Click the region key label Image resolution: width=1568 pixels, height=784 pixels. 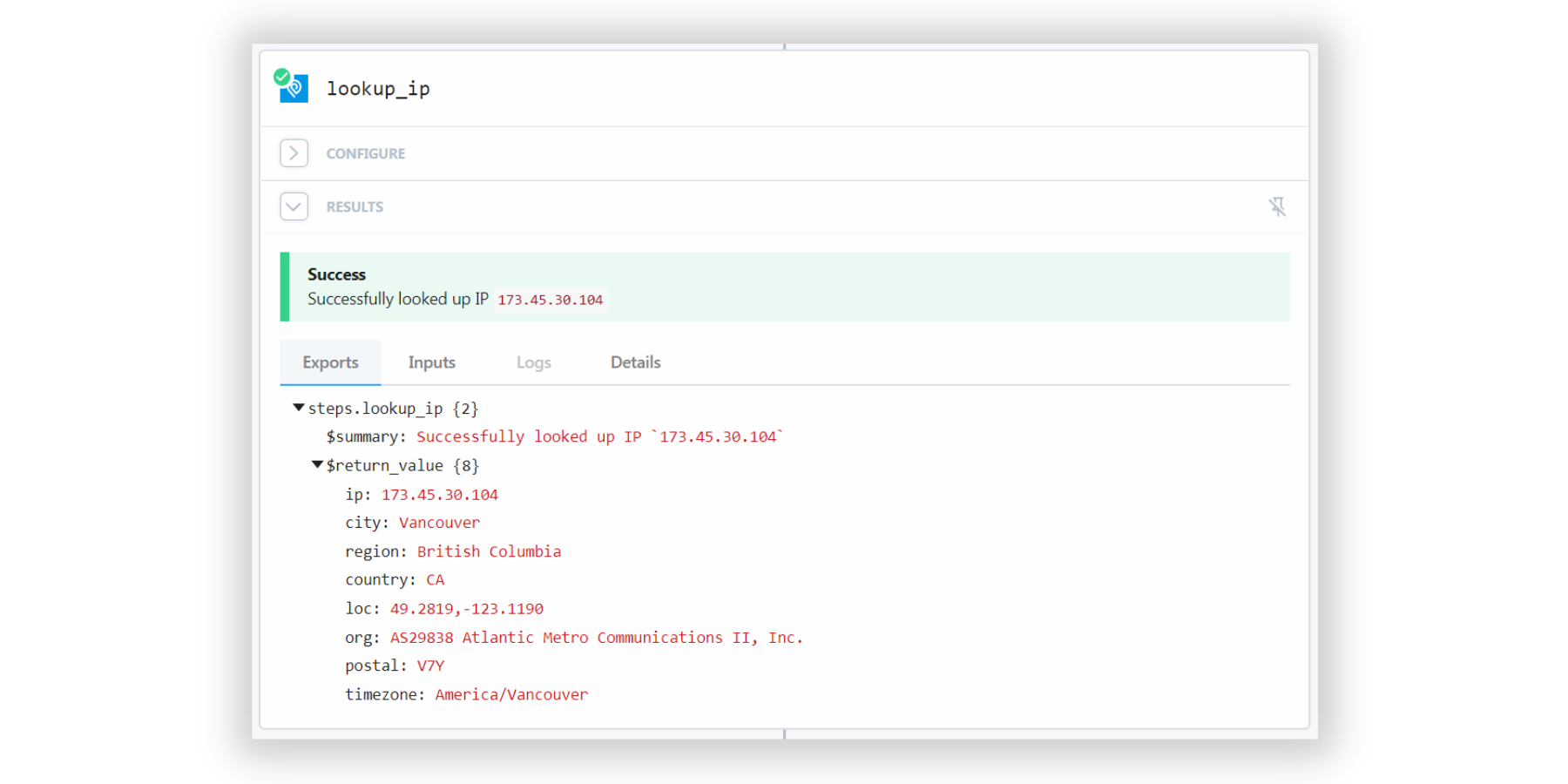click(x=375, y=551)
